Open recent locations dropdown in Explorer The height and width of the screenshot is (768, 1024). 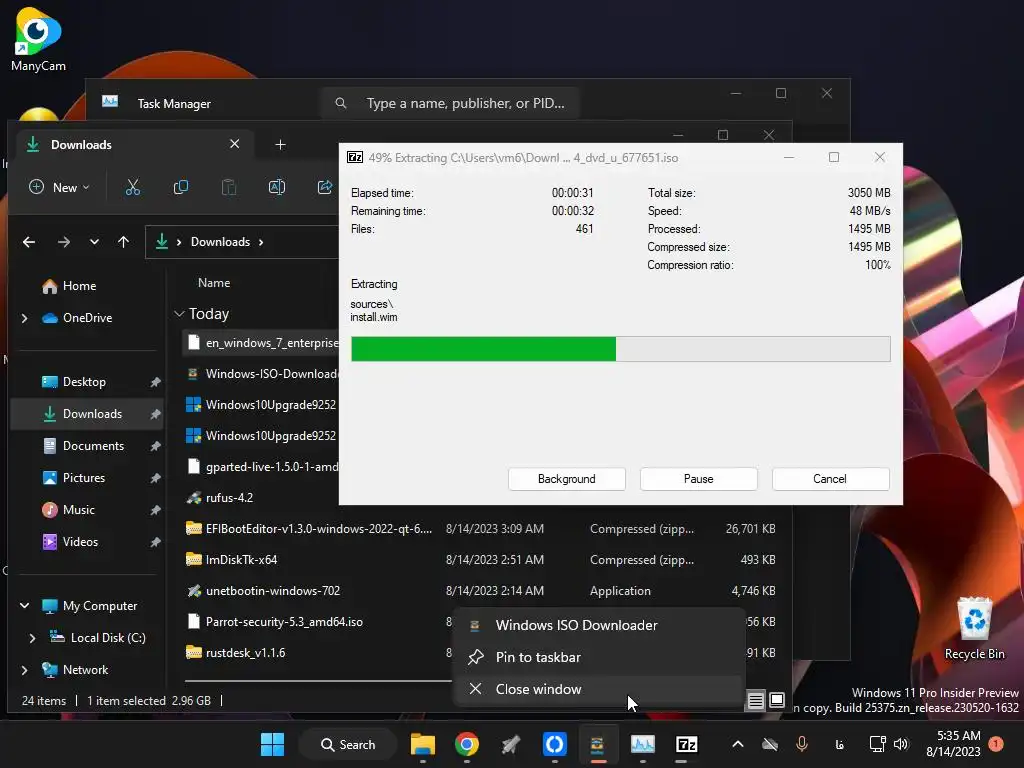94,242
